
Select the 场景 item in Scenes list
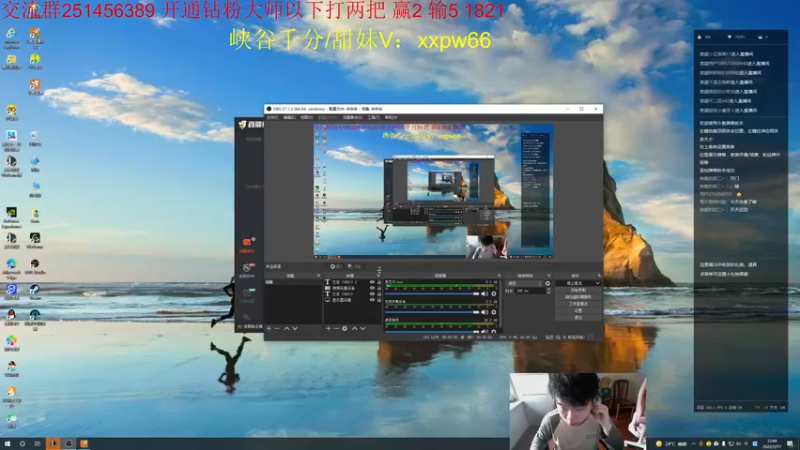point(293,282)
